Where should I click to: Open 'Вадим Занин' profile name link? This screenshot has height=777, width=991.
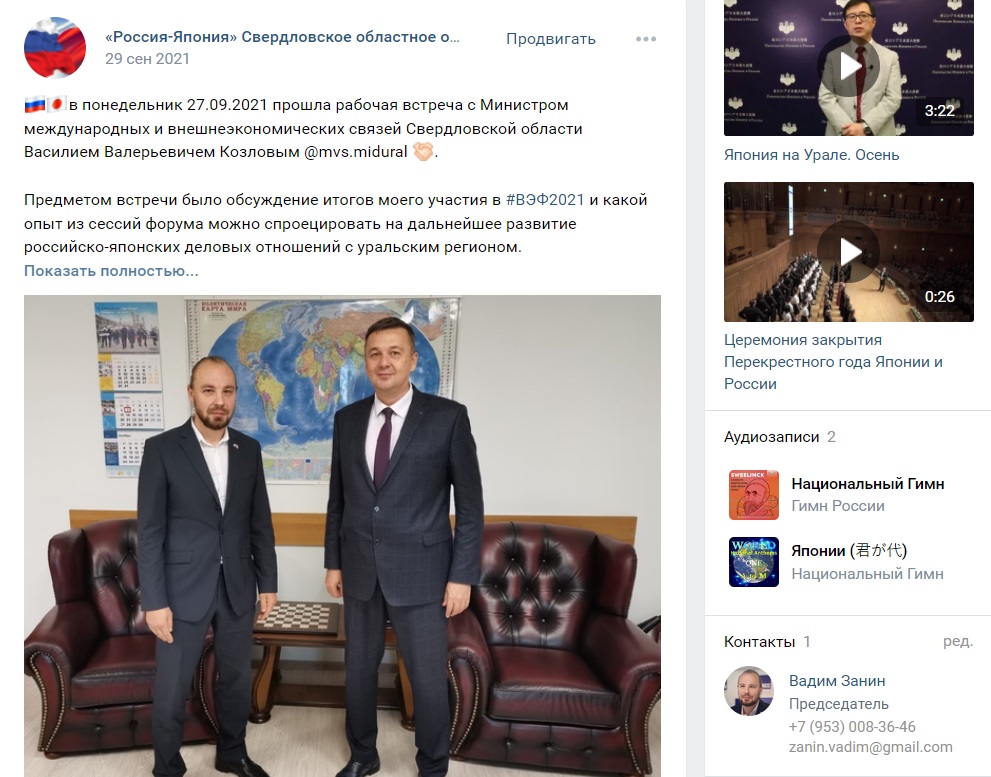point(837,681)
